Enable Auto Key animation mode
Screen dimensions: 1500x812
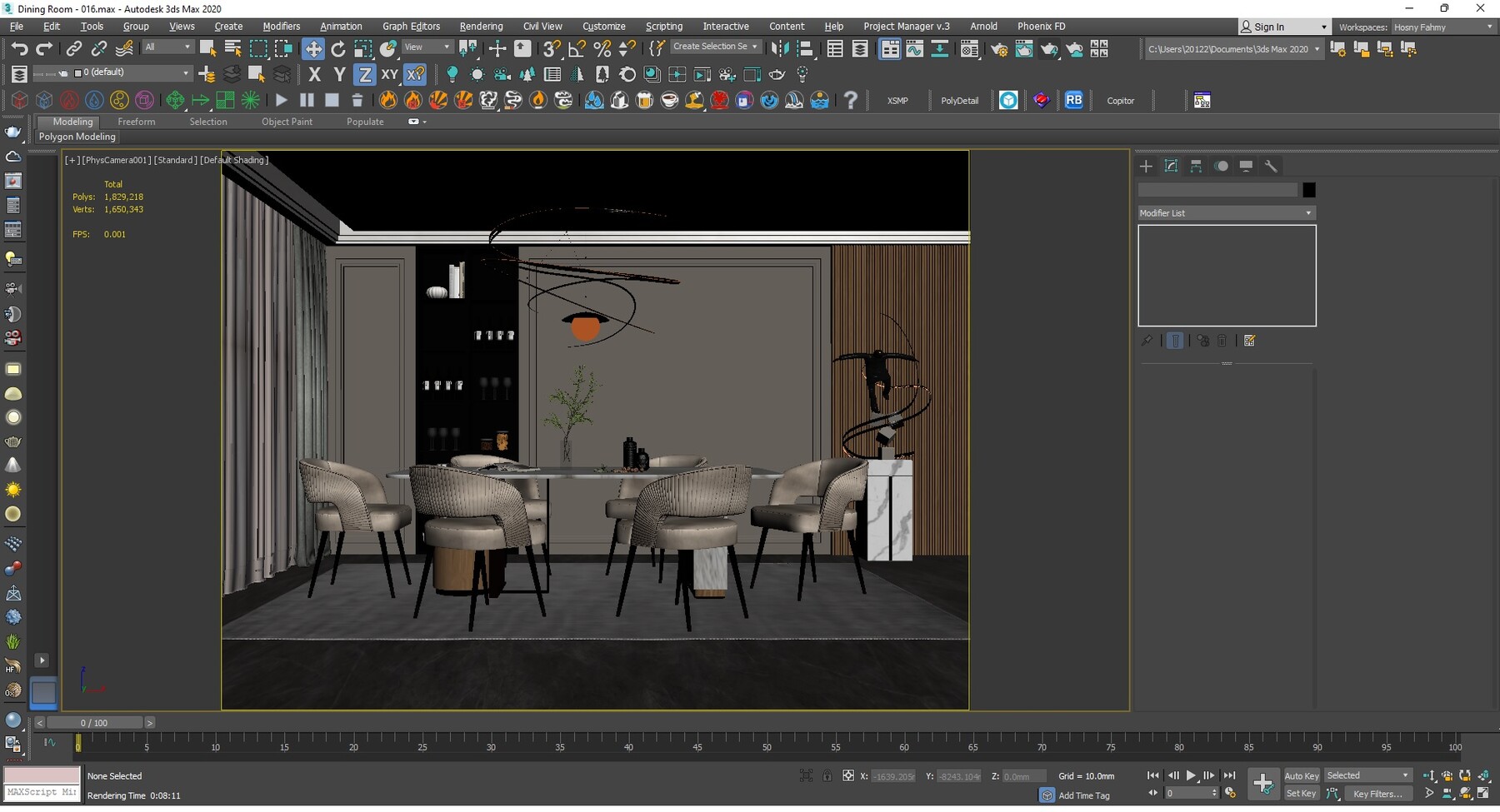[x=1301, y=775]
